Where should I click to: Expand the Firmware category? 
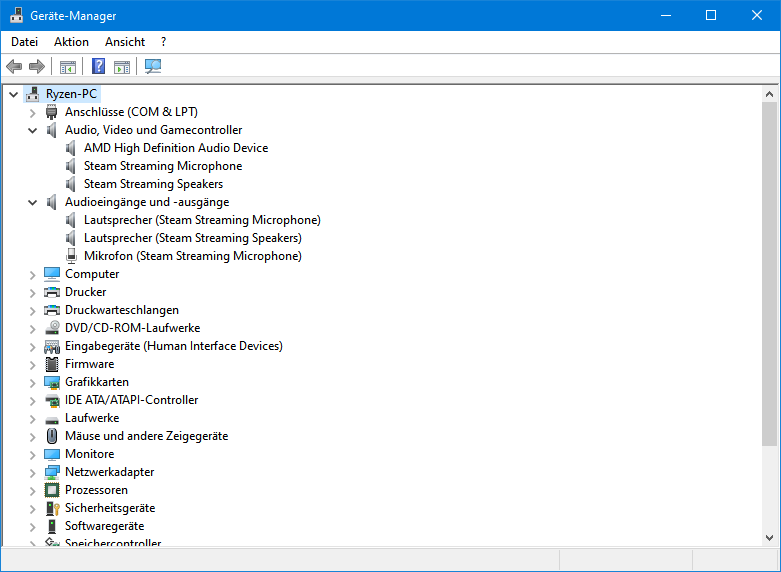pyautogui.click(x=32, y=365)
